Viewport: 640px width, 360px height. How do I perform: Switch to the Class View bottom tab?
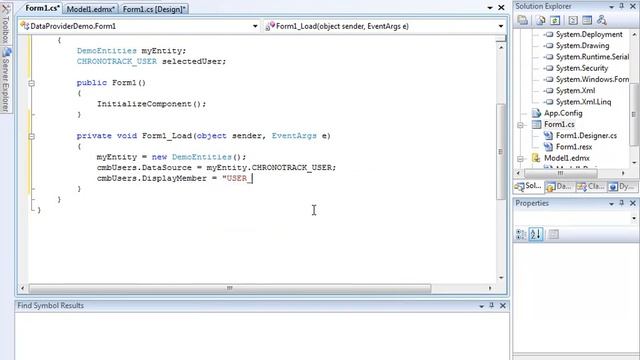[590, 187]
